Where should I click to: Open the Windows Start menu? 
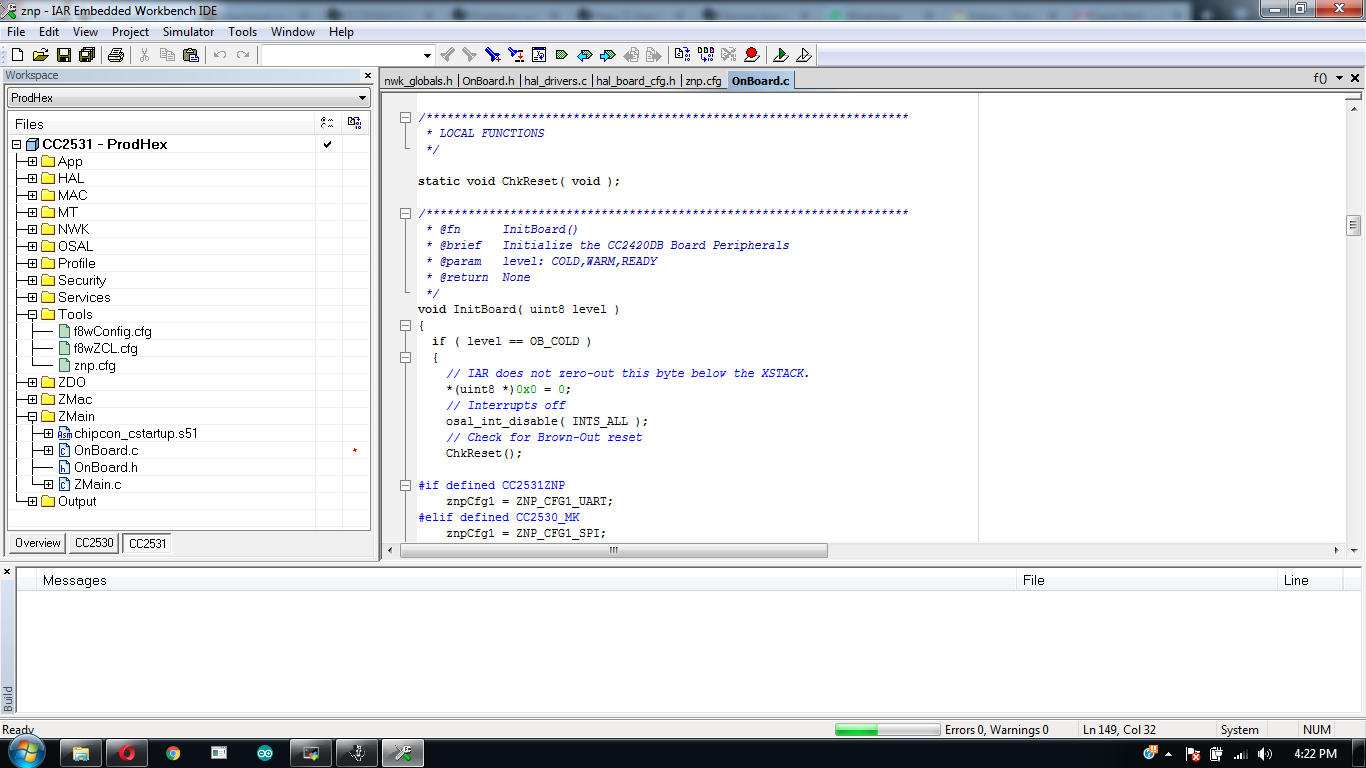[x=25, y=752]
